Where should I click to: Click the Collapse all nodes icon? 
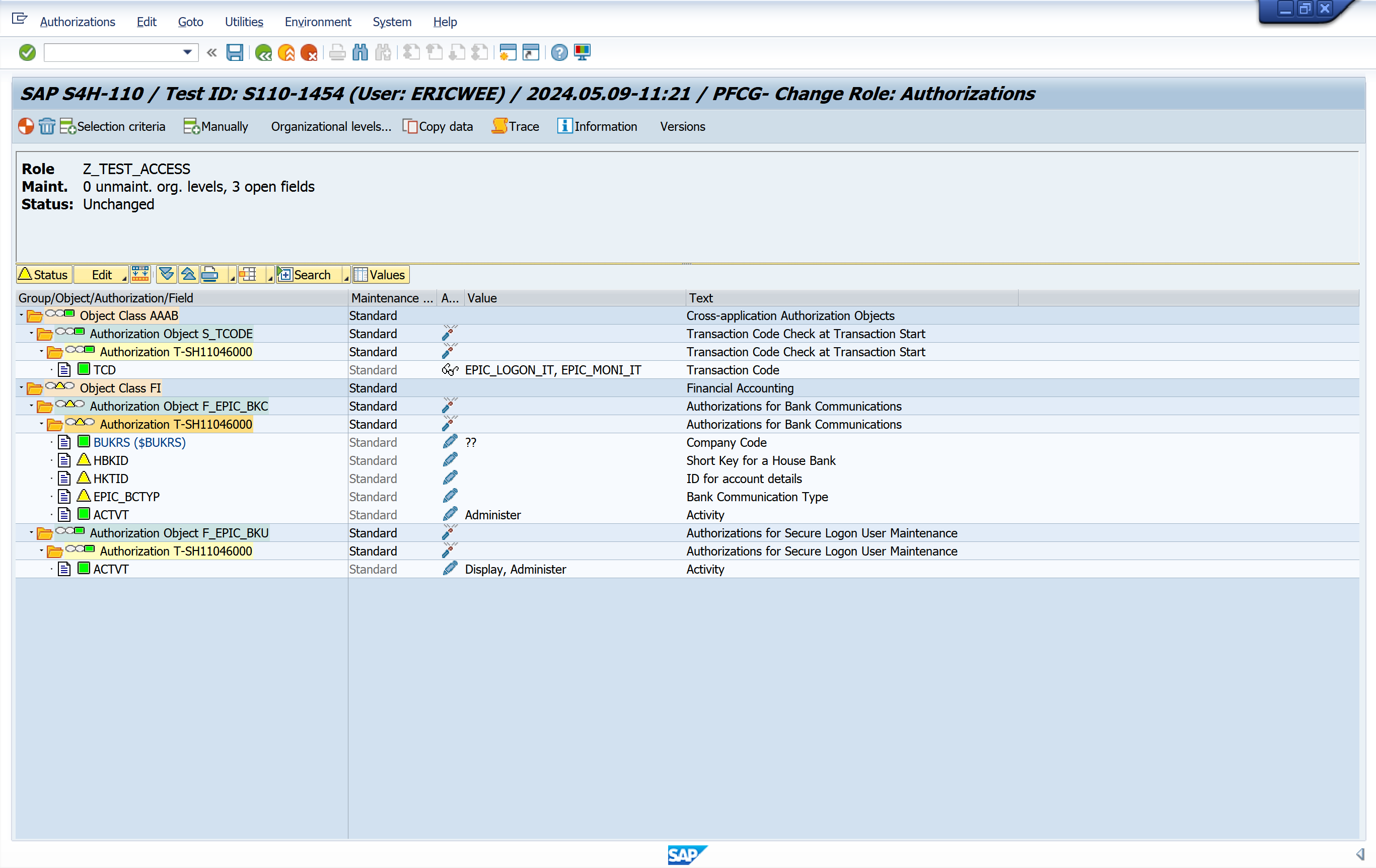pos(188,275)
